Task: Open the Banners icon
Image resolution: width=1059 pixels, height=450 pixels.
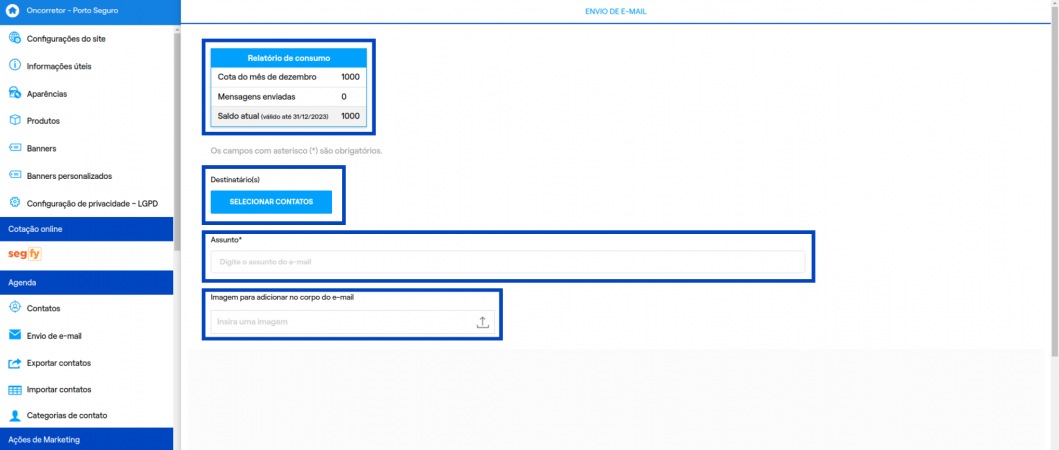Action: click(15, 148)
